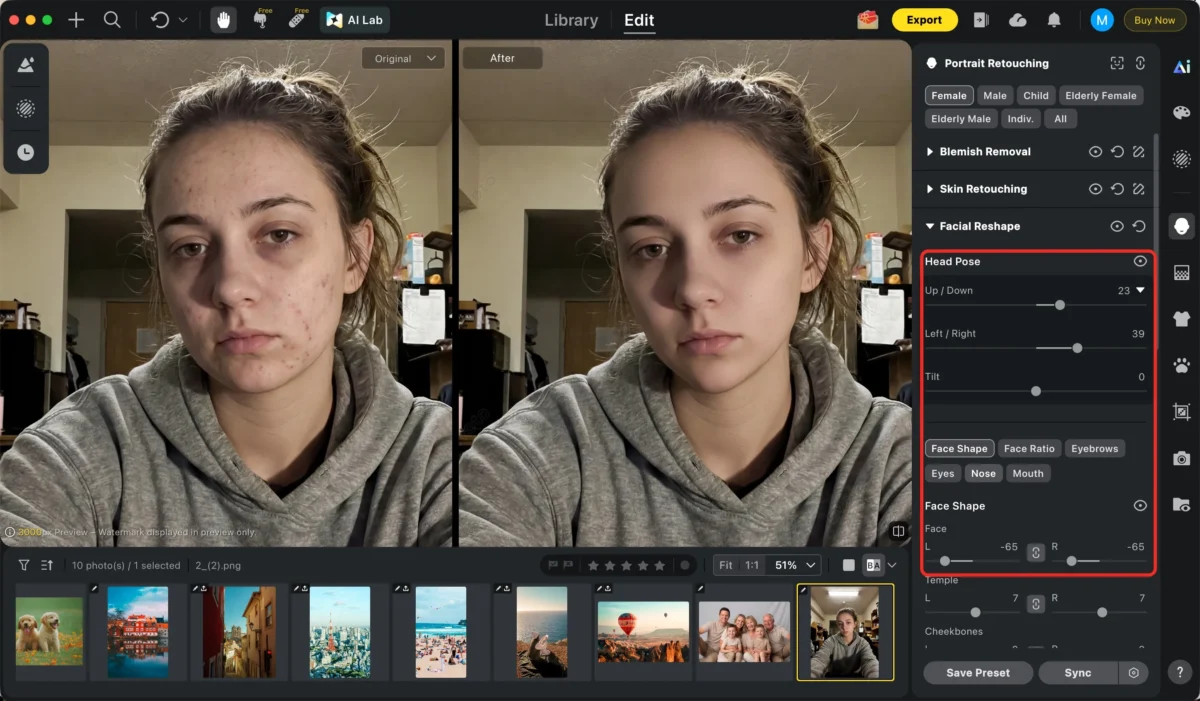Select the Nose tab under Facial Reshape
The image size is (1200, 701).
point(984,472)
